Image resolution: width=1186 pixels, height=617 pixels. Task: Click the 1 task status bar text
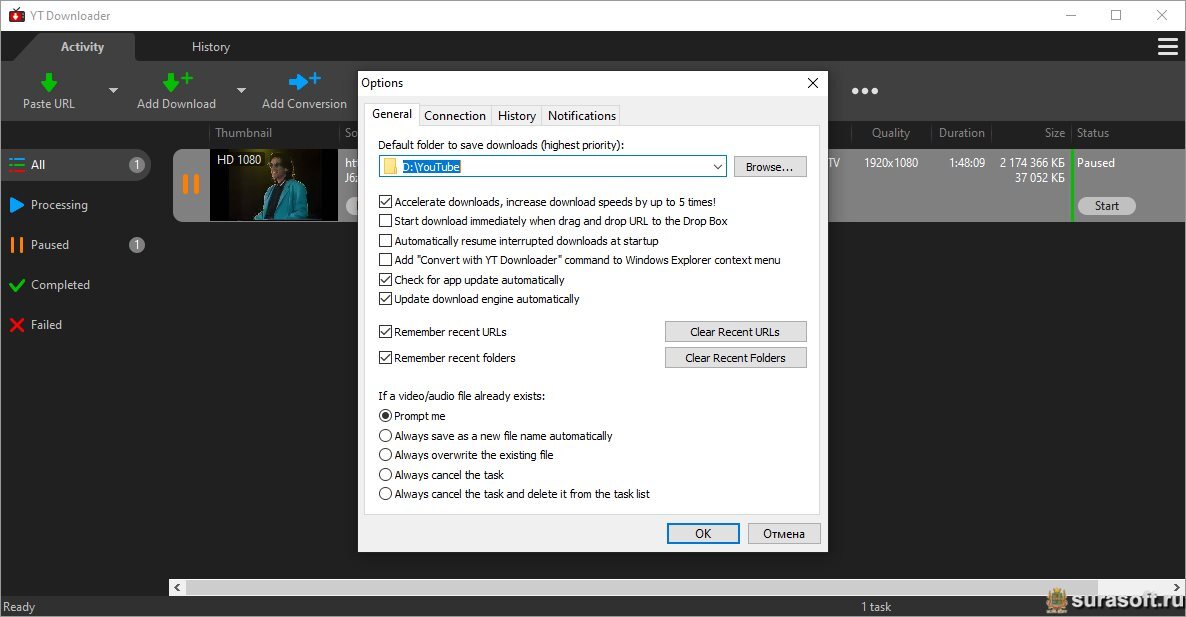pos(876,606)
